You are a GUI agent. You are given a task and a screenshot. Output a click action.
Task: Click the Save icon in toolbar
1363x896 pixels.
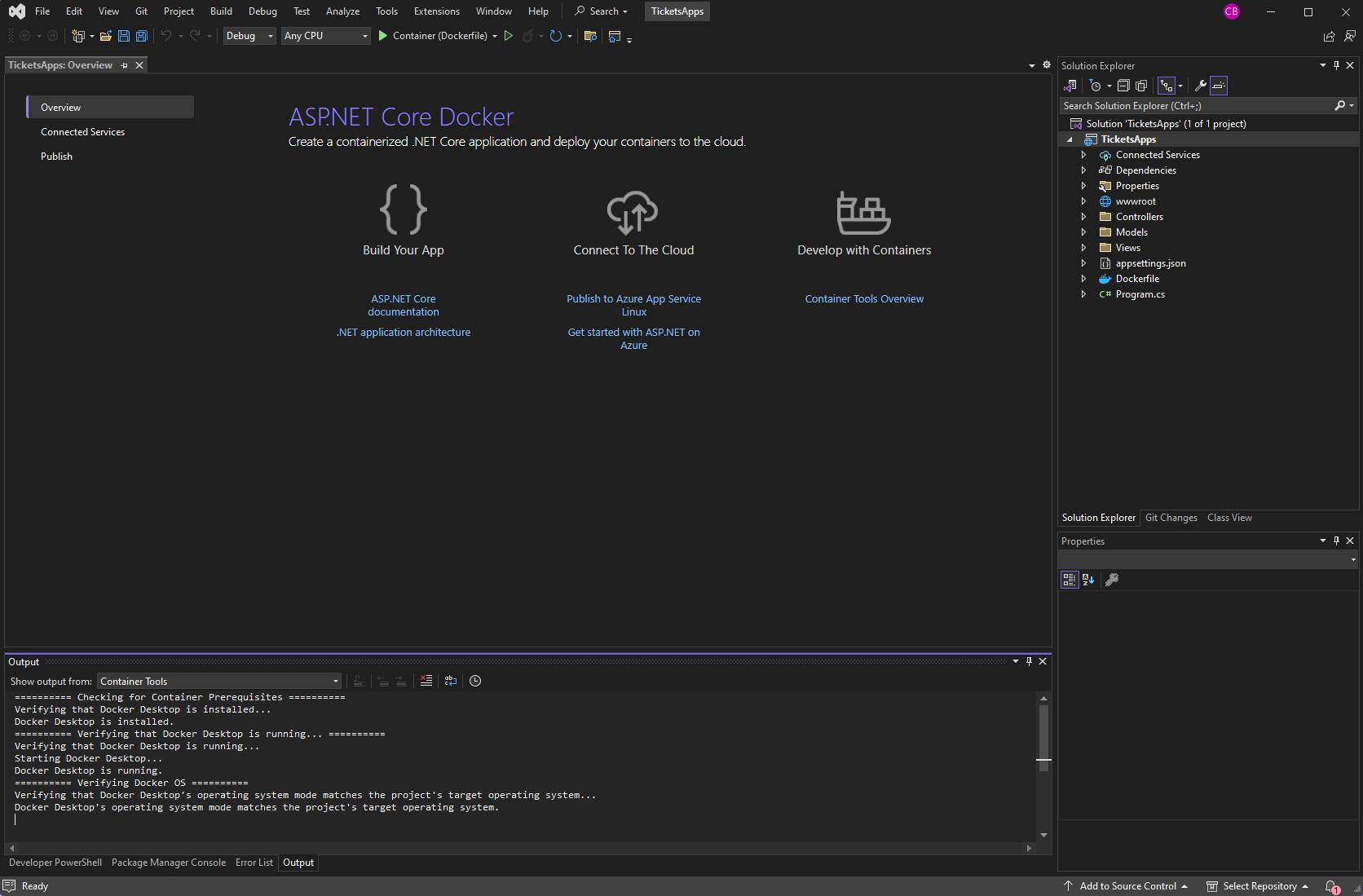[124, 36]
